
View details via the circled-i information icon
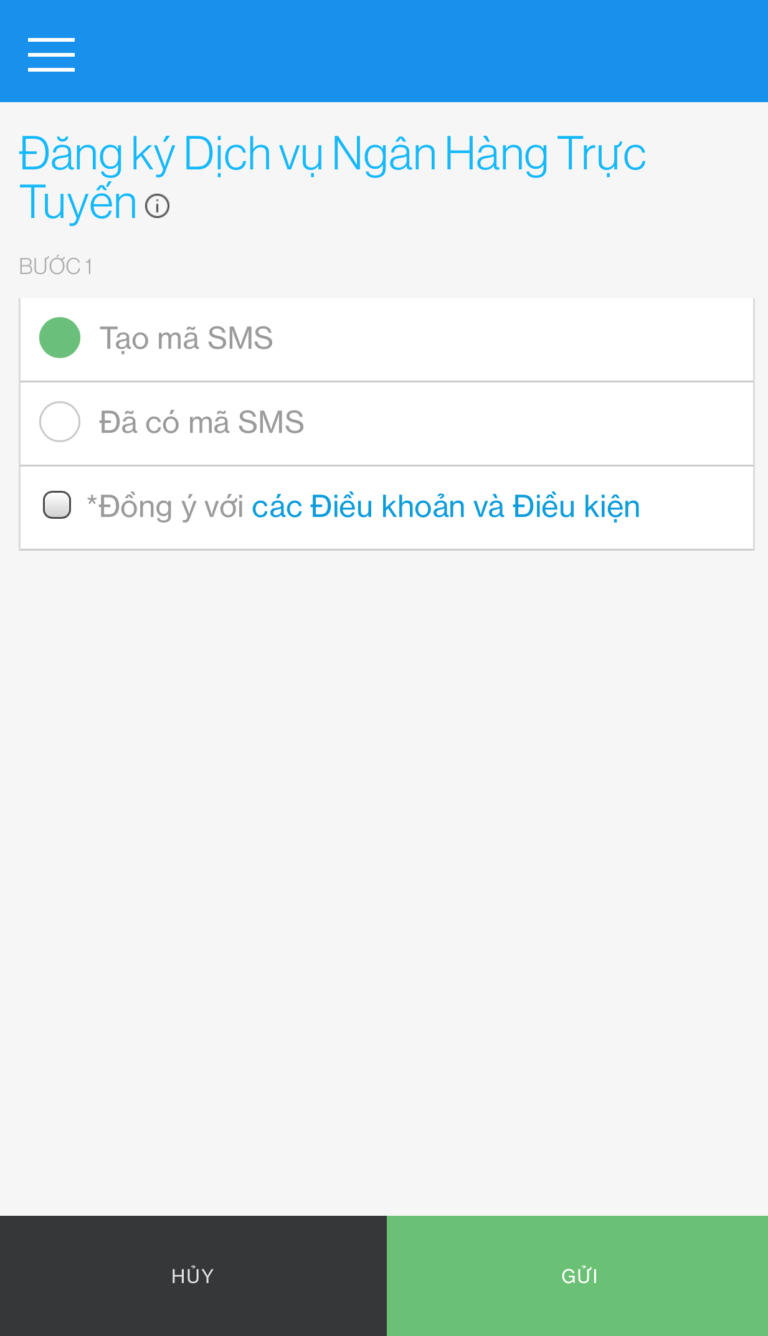(x=157, y=206)
